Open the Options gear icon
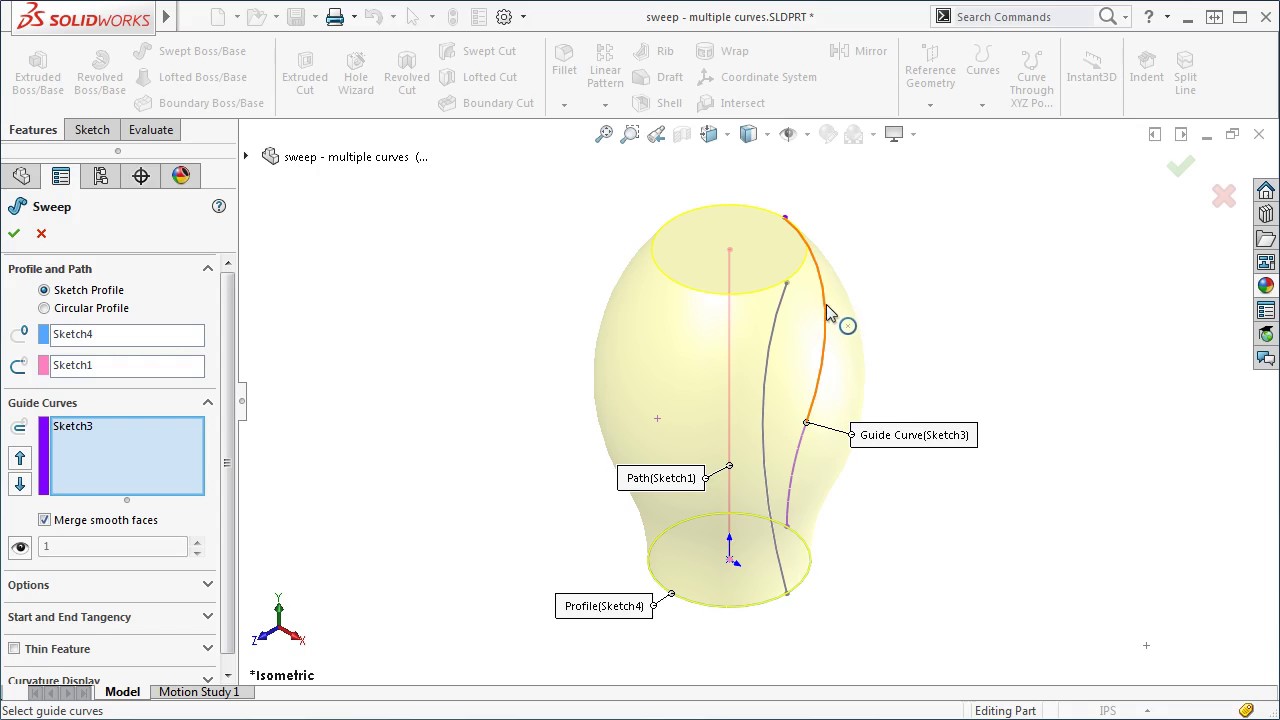Viewport: 1280px width, 720px height. point(504,16)
